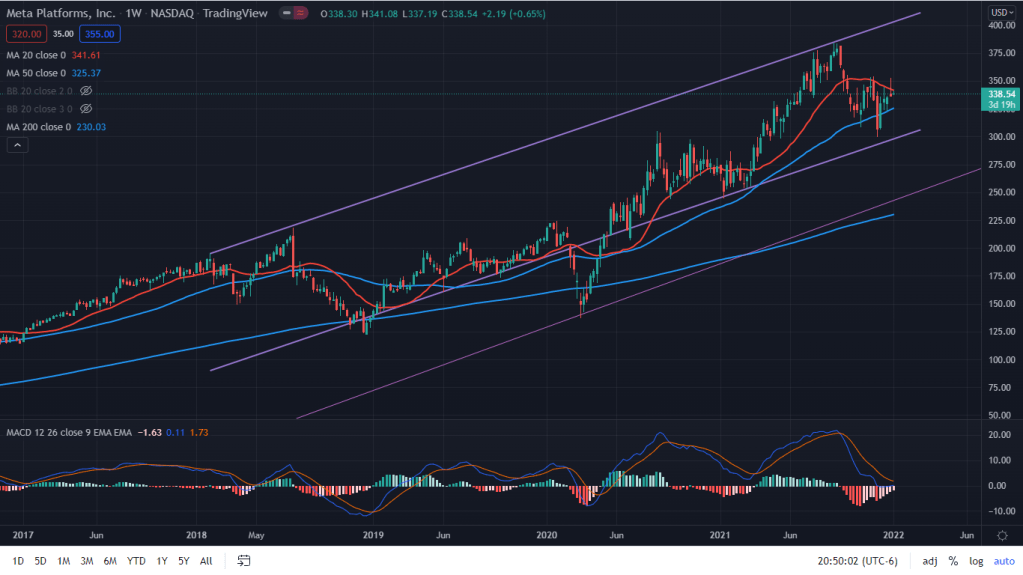1023x575 pixels.
Task: Unhide the BB 20 close 3 indicator
Action: click(x=86, y=108)
